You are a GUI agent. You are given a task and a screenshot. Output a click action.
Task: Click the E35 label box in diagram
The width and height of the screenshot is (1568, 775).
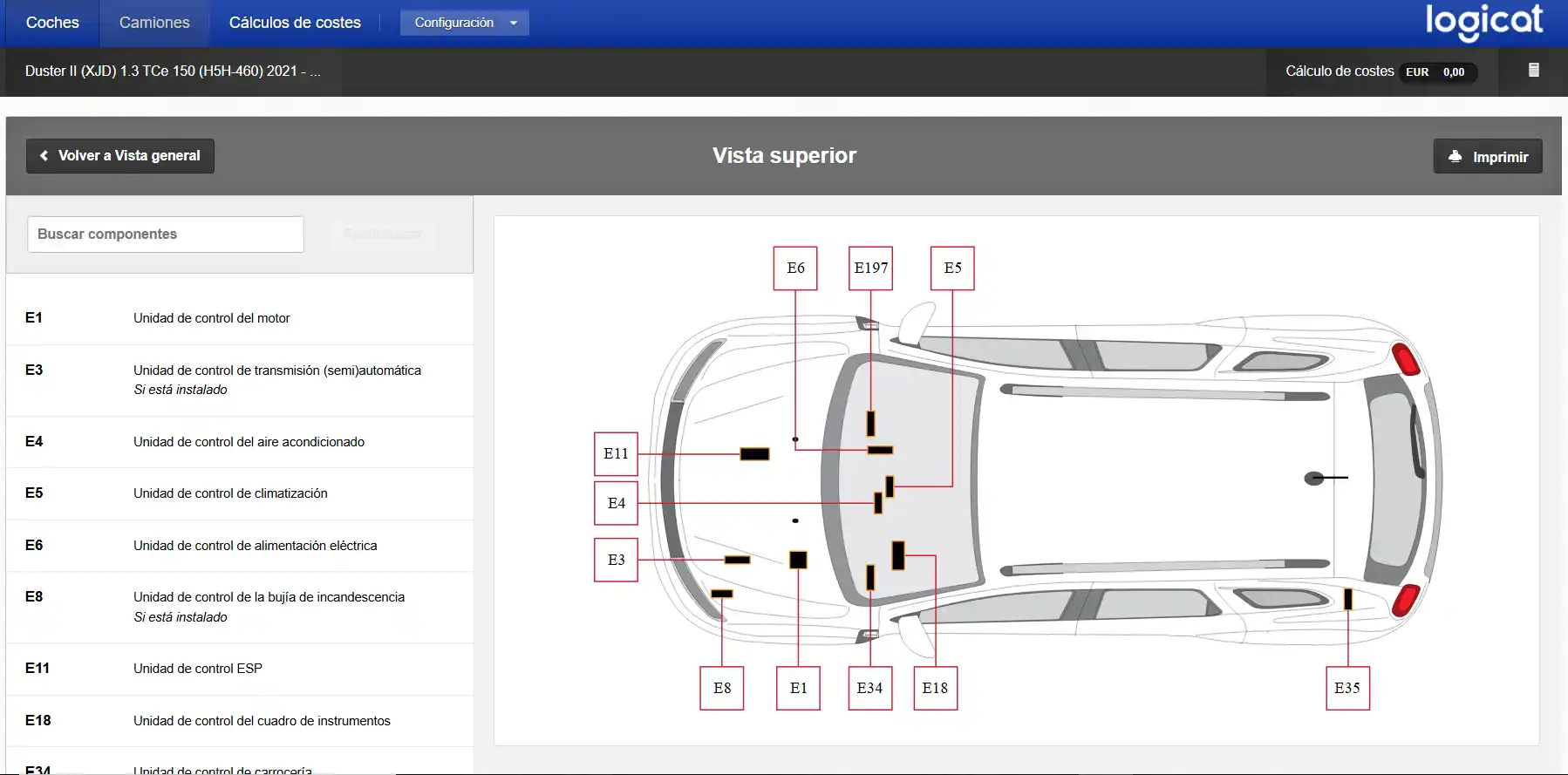[1347, 689]
